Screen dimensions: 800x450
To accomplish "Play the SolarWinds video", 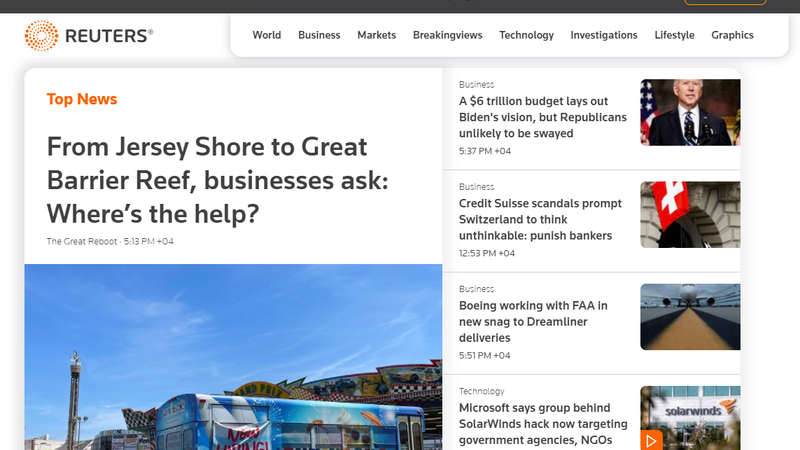I will point(652,439).
